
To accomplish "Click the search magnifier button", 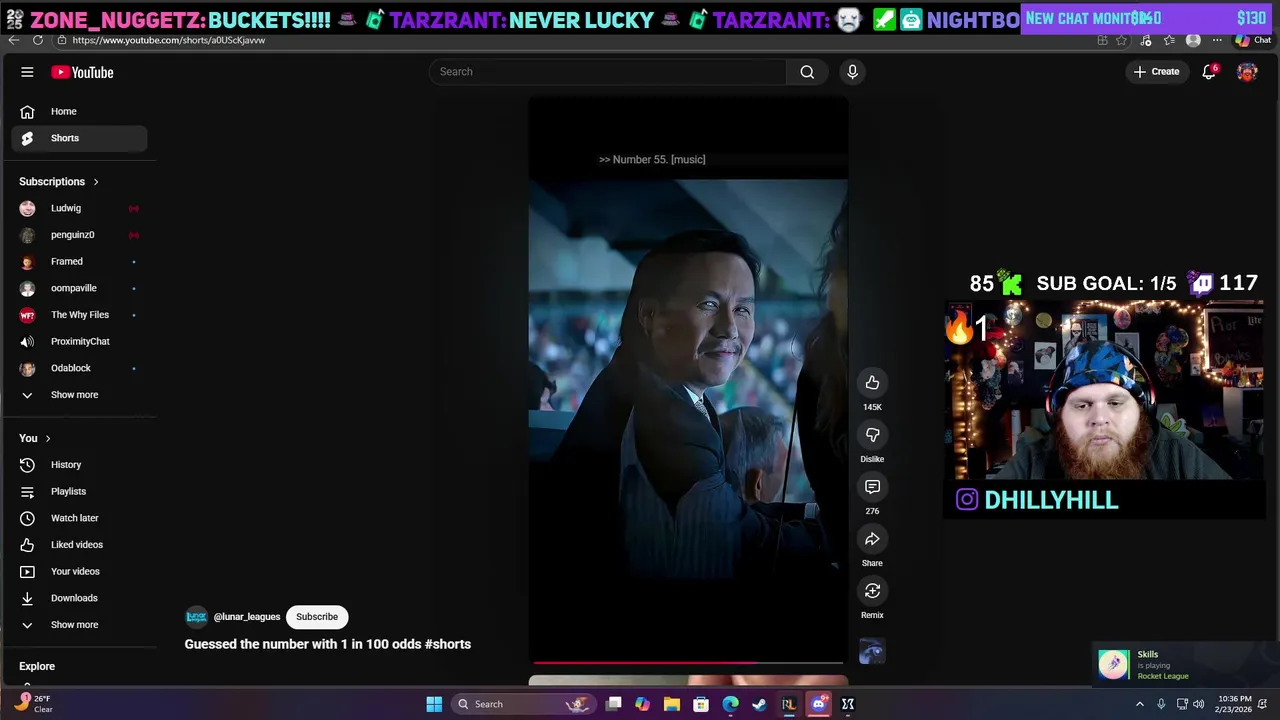I will 807,72.
